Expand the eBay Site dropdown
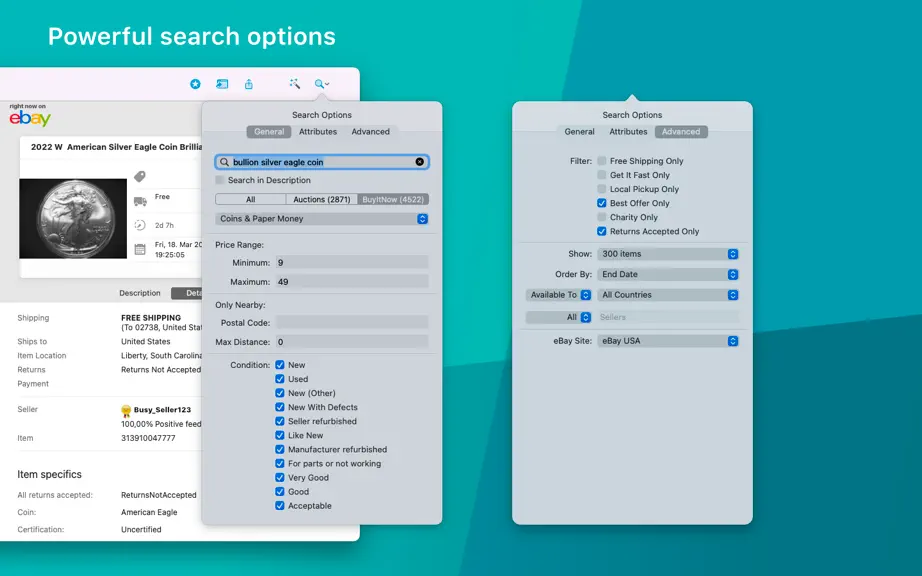Image resolution: width=922 pixels, height=576 pixels. coord(668,341)
